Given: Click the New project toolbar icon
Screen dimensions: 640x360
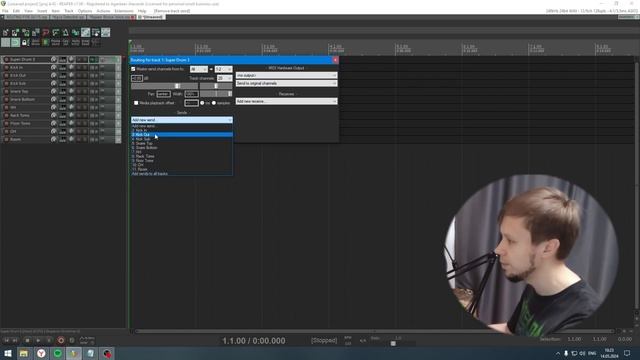Looking at the screenshot, I should click(x=6, y=32).
